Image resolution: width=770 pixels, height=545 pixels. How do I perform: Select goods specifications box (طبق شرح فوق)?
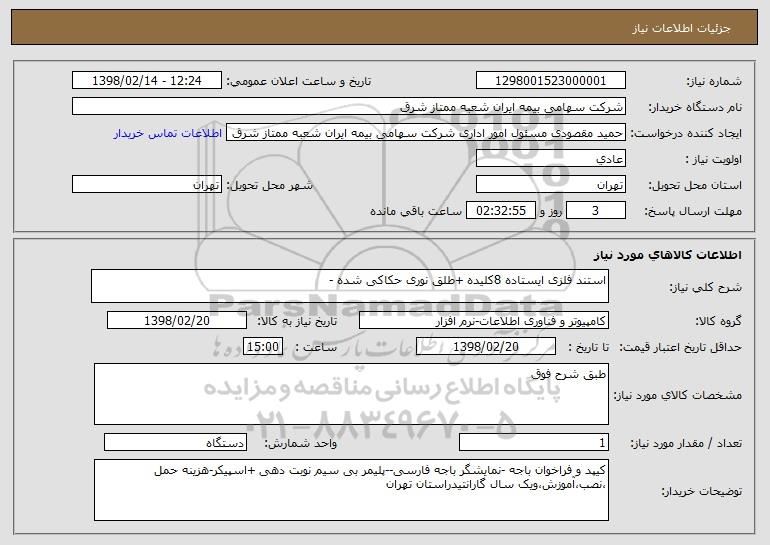point(351,394)
